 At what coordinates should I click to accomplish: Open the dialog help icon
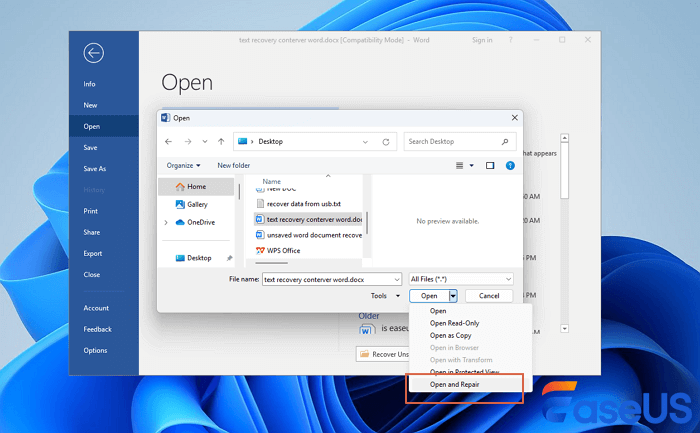510,165
